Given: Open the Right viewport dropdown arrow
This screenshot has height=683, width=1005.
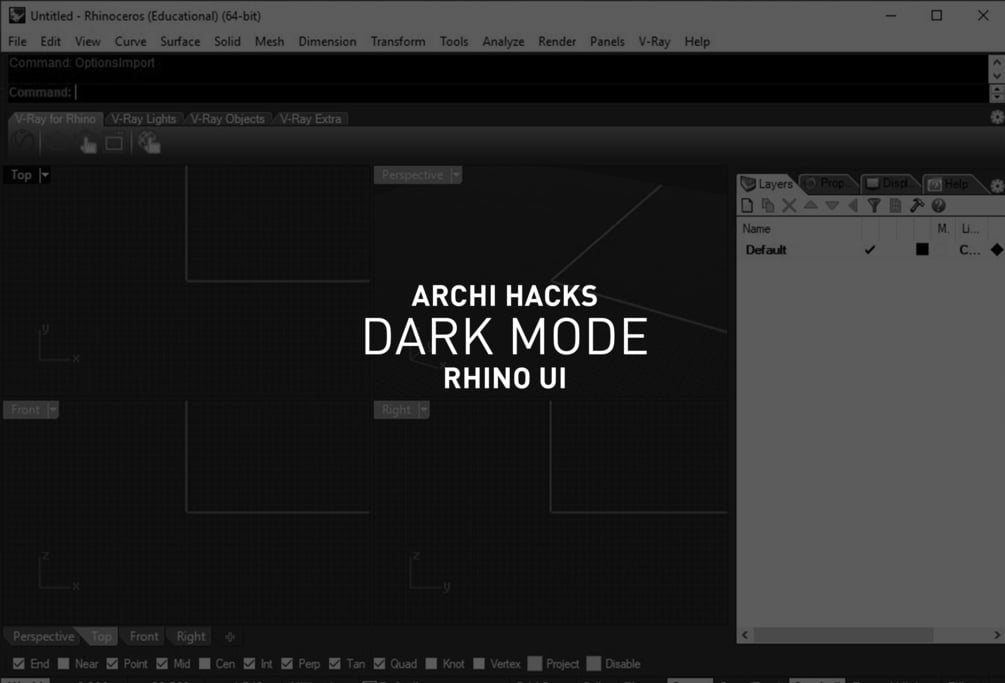Looking at the screenshot, I should tap(423, 409).
